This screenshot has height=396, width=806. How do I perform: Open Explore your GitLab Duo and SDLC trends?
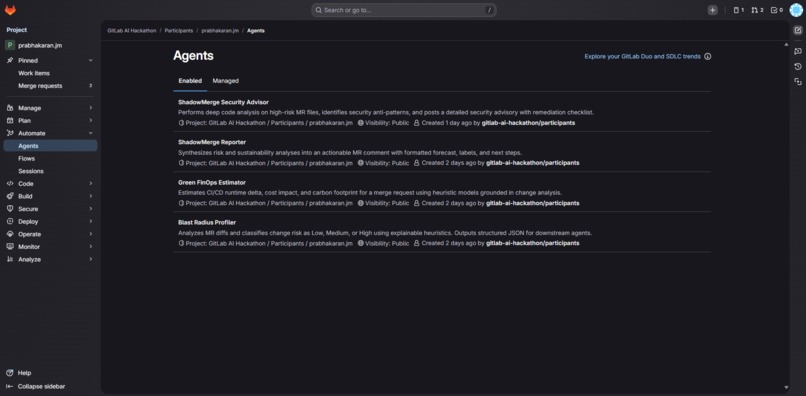click(643, 57)
